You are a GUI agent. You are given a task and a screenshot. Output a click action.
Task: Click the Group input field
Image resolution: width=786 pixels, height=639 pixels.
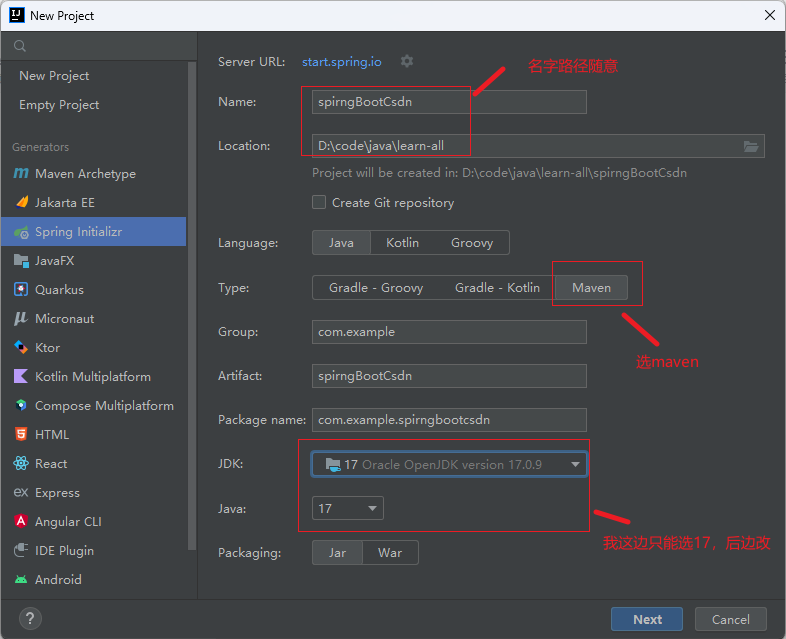click(449, 332)
